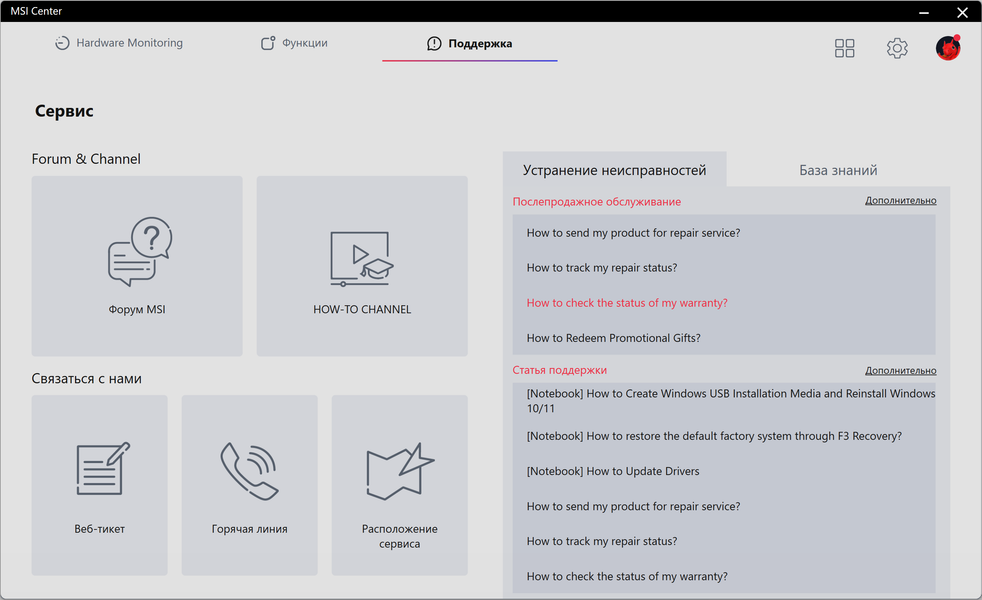Click the Hardware Monitoring gauge icon
This screenshot has width=982, height=600.
[x=62, y=43]
